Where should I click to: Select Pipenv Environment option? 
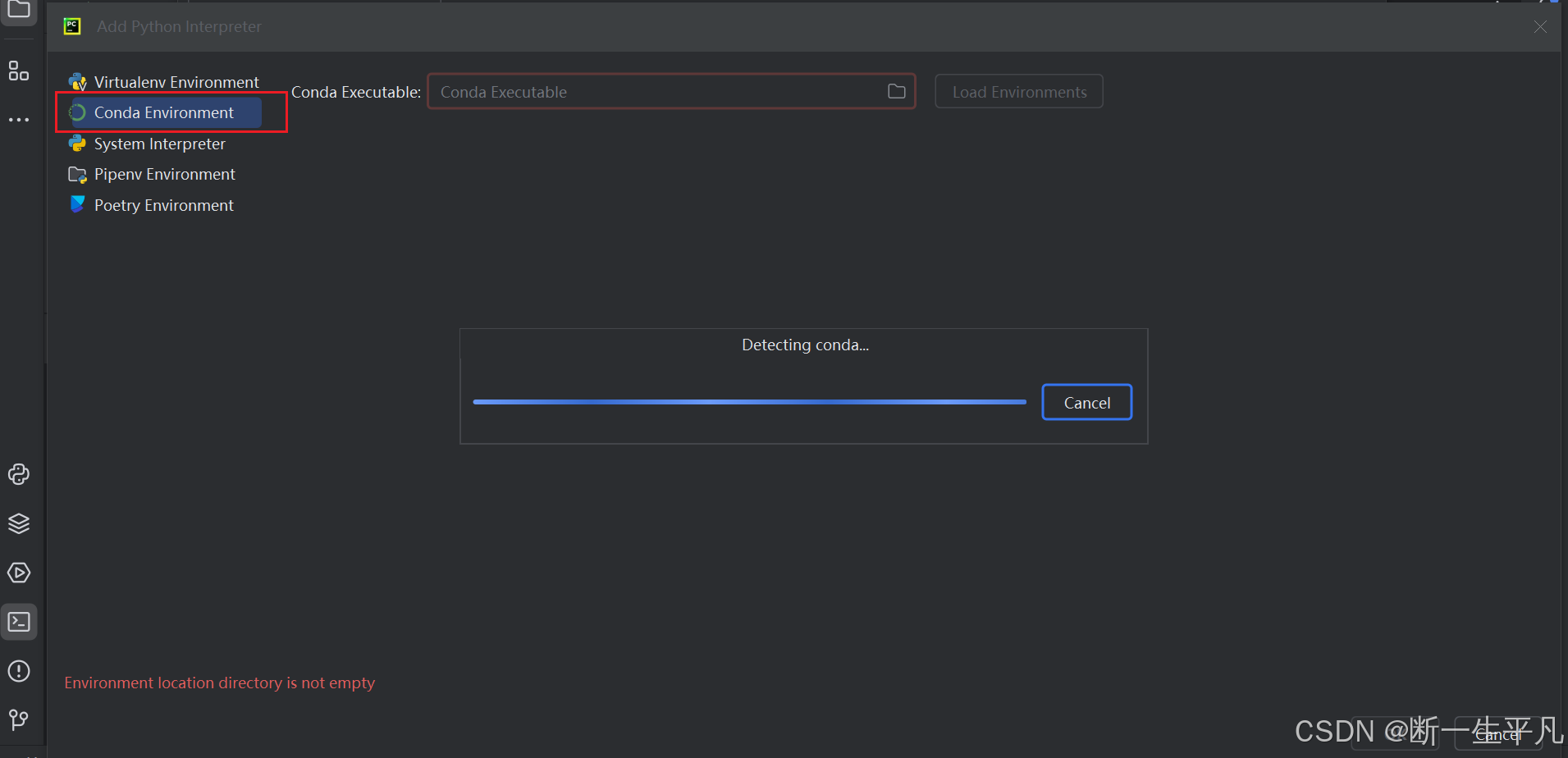point(164,174)
